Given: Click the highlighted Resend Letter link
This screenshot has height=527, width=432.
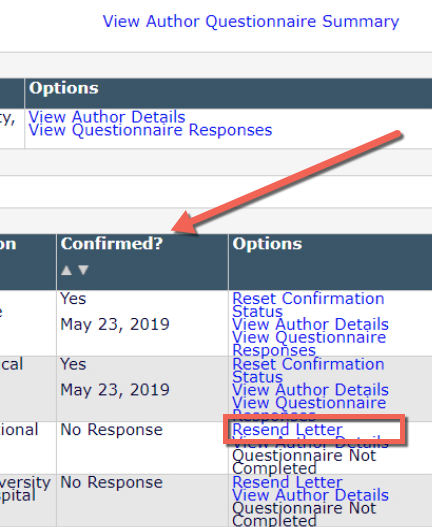Looking at the screenshot, I should pyautogui.click(x=287, y=430).
